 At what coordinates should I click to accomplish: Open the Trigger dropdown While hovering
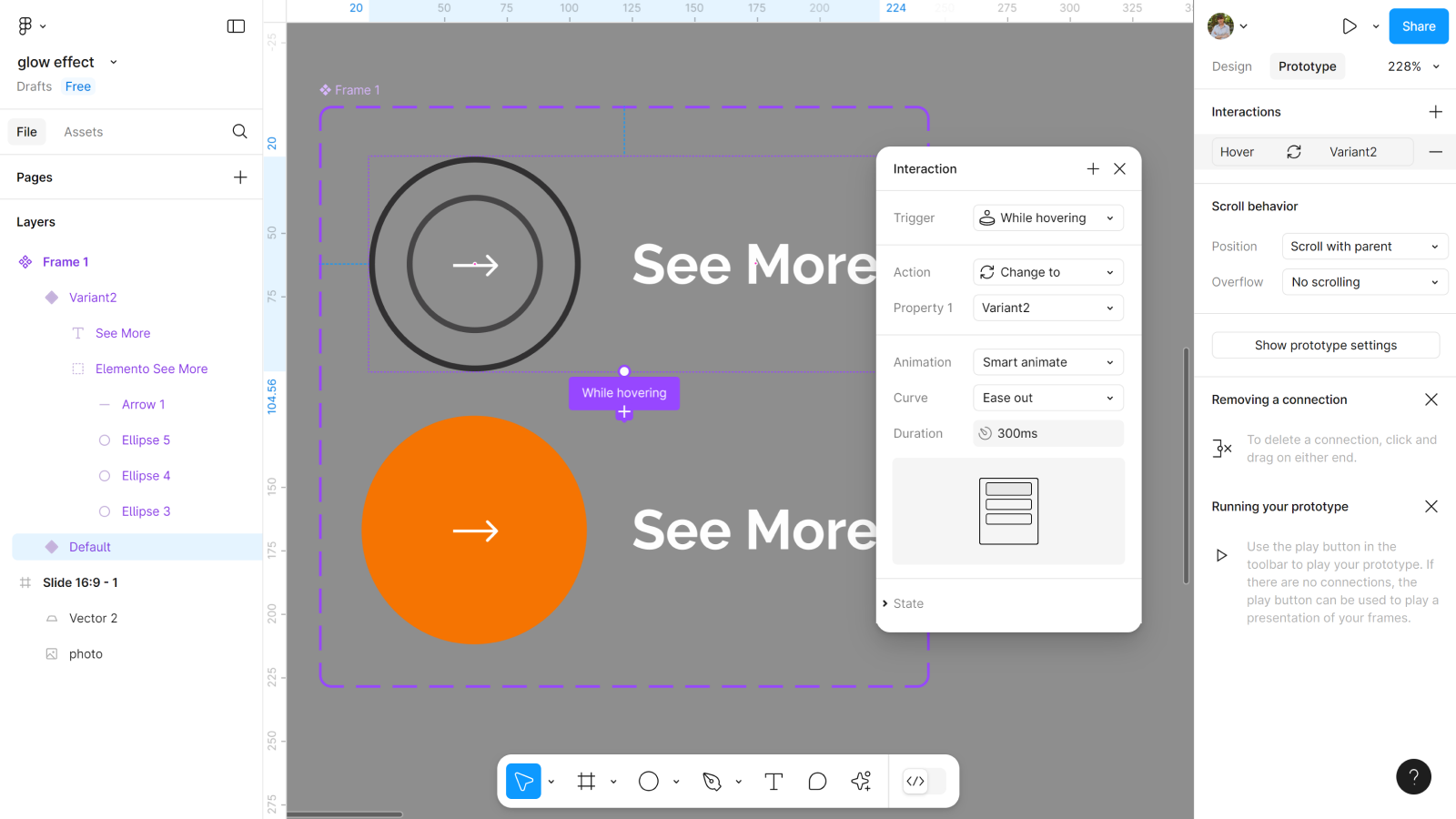pyautogui.click(x=1047, y=218)
